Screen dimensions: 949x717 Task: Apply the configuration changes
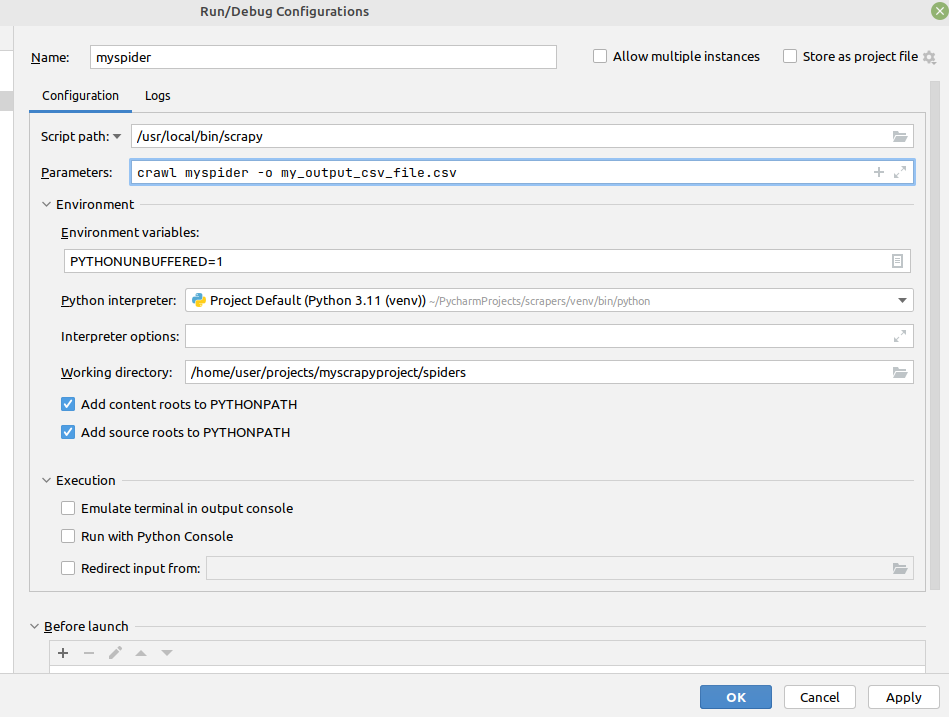(x=903, y=697)
